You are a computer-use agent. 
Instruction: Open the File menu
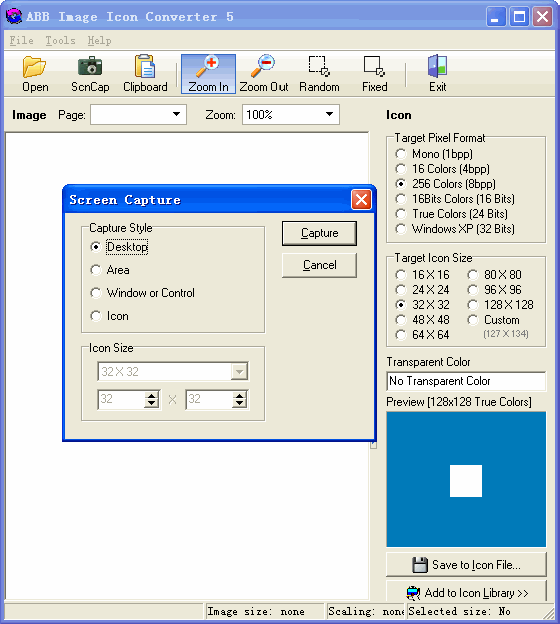click(21, 41)
